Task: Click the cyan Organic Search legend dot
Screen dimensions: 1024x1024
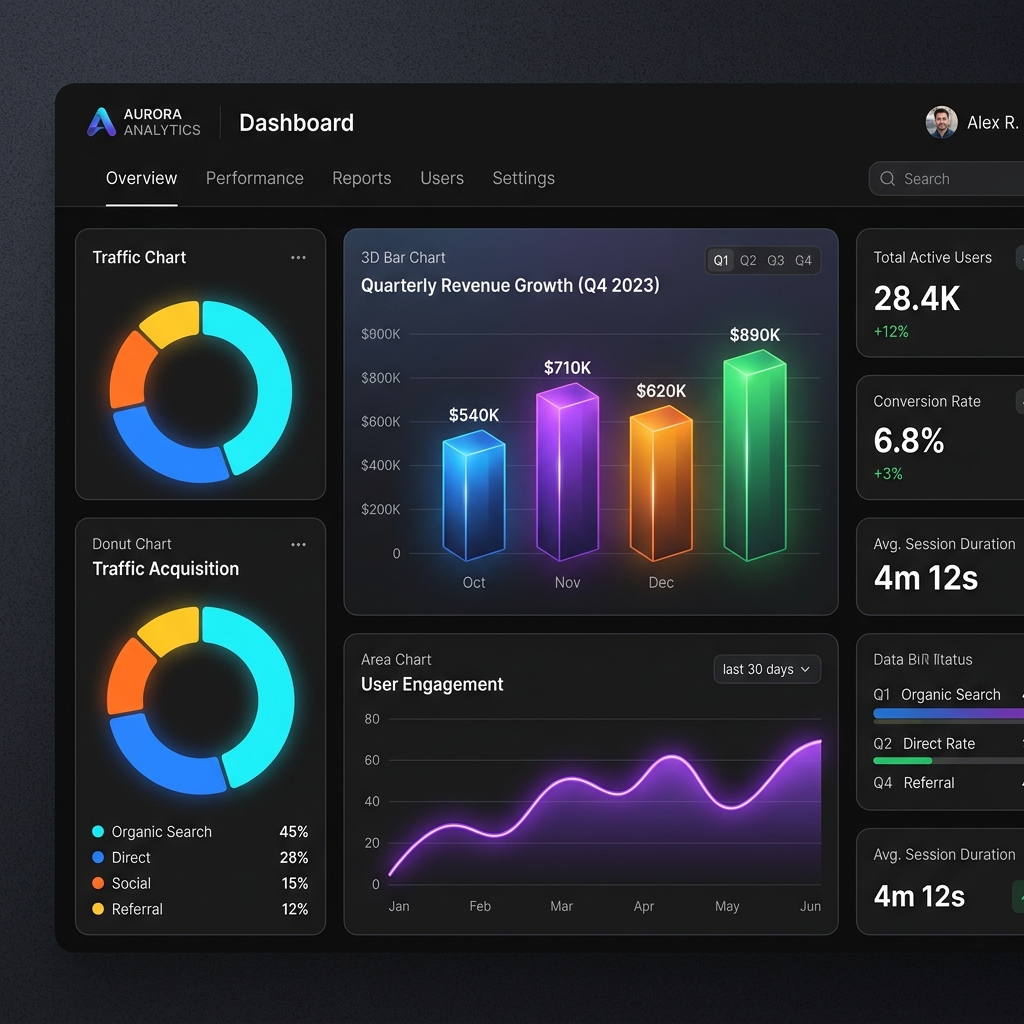Action: 98,831
